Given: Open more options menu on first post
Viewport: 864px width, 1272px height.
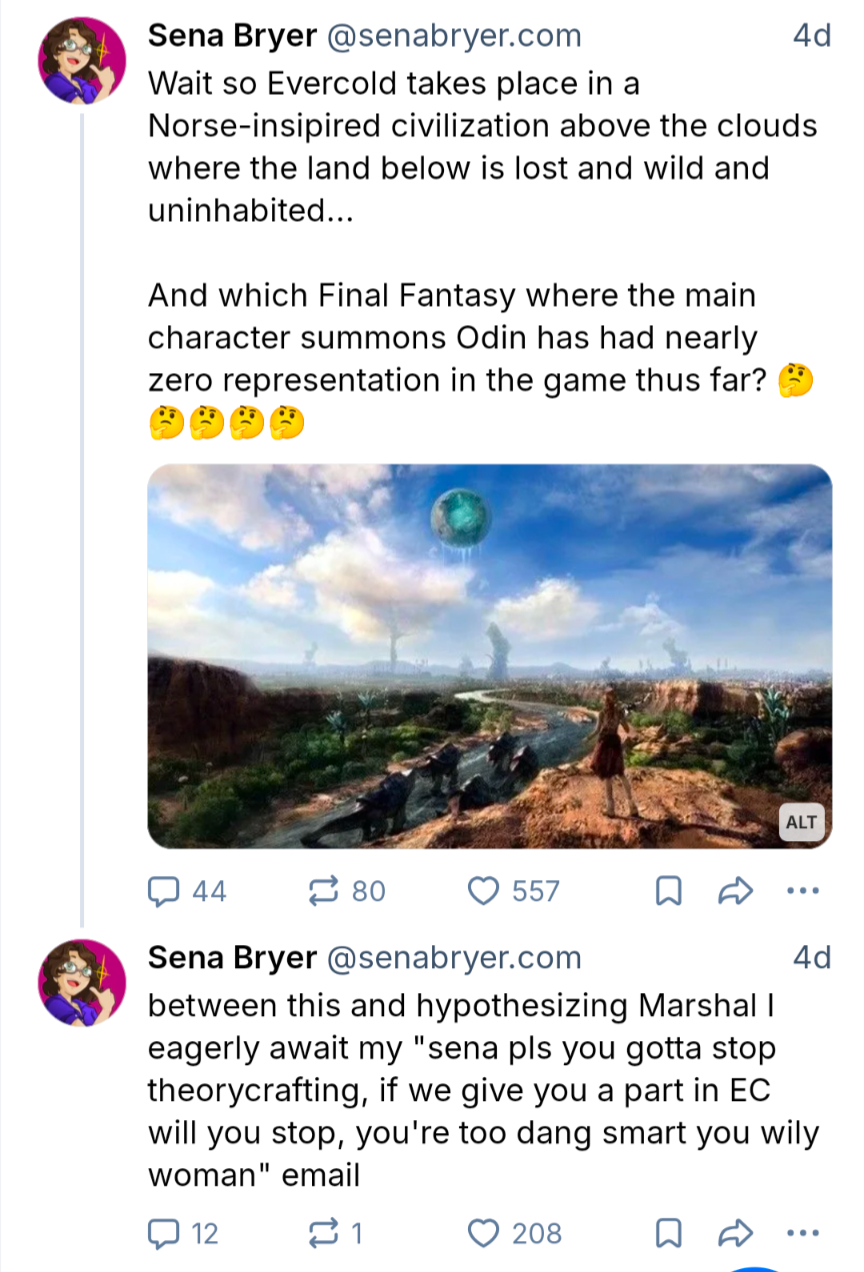Looking at the screenshot, I should 803,891.
